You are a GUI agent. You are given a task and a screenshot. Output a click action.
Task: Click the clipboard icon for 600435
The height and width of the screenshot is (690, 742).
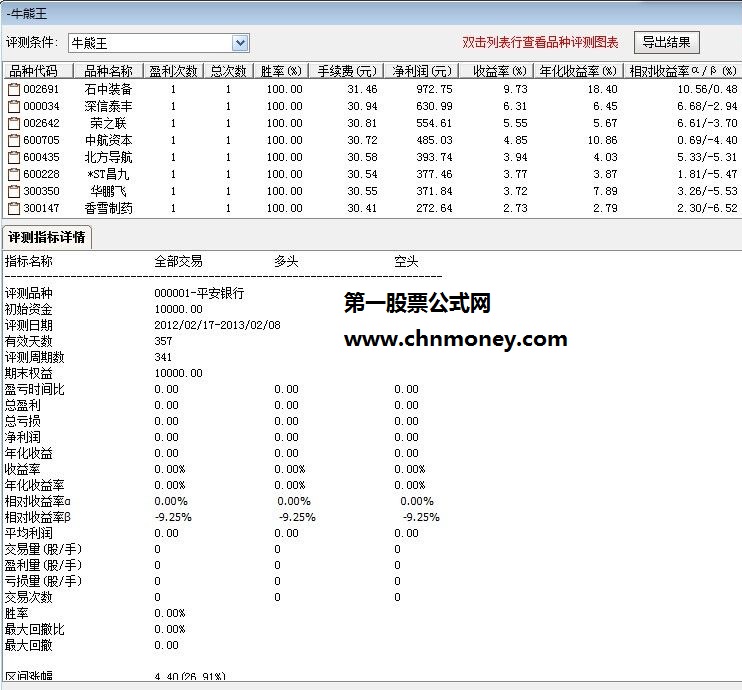14,157
